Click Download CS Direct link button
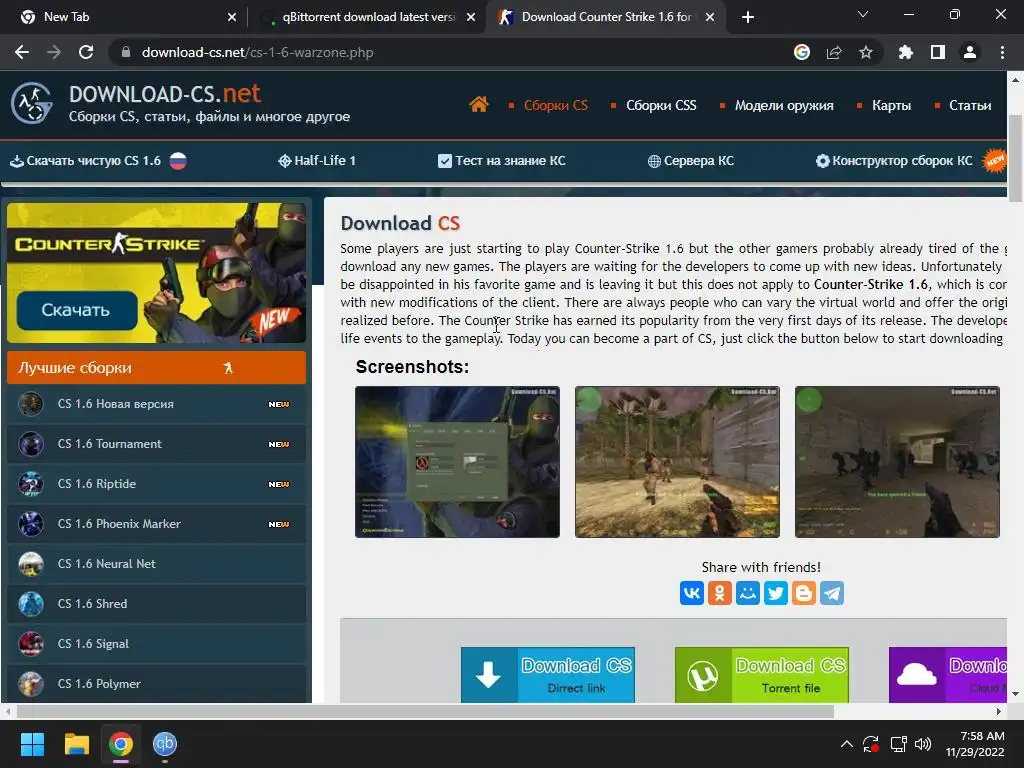 tap(548, 675)
